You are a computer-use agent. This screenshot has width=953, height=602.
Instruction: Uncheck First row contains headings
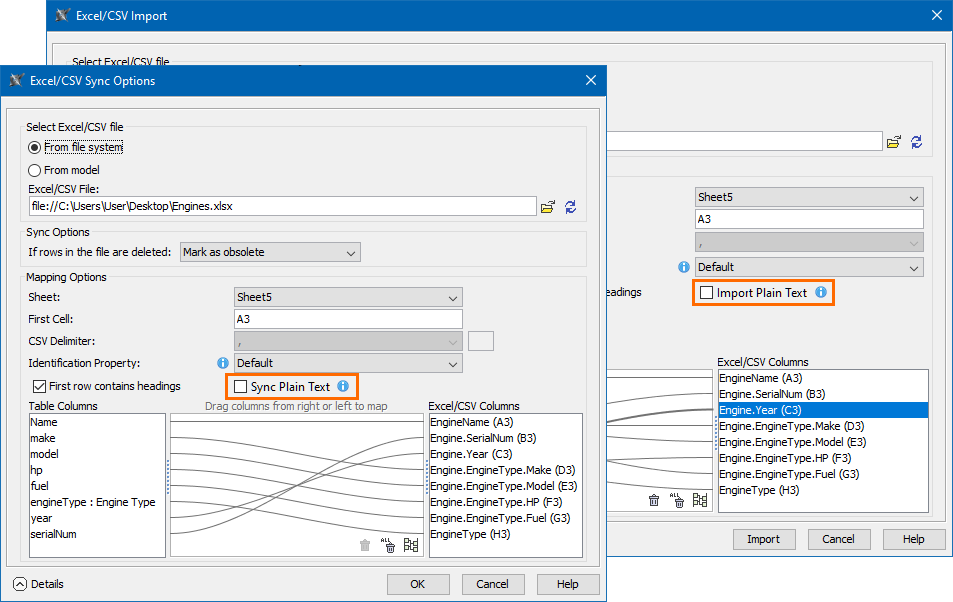[40, 386]
